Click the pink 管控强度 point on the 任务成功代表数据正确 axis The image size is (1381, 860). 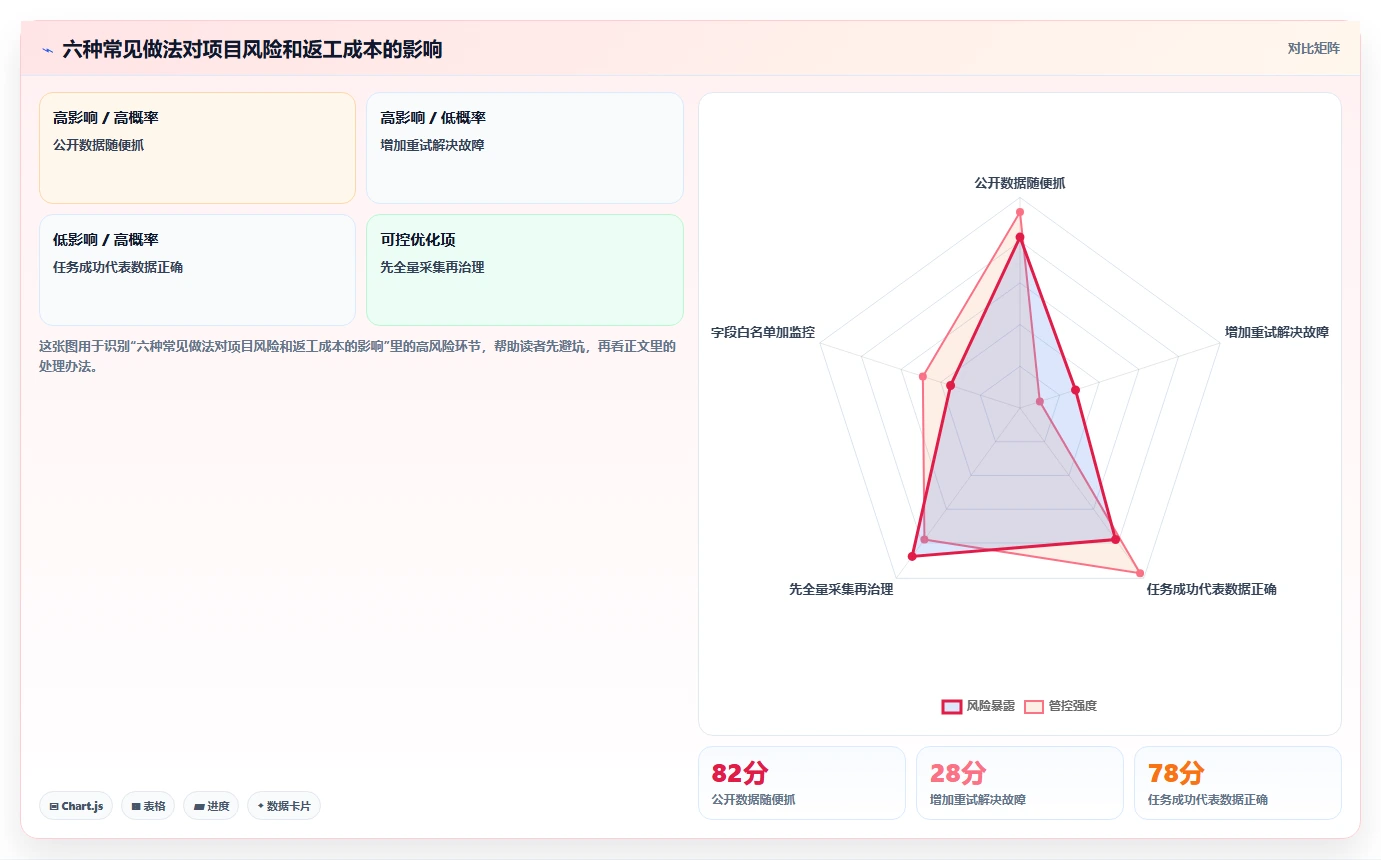click(x=1140, y=573)
